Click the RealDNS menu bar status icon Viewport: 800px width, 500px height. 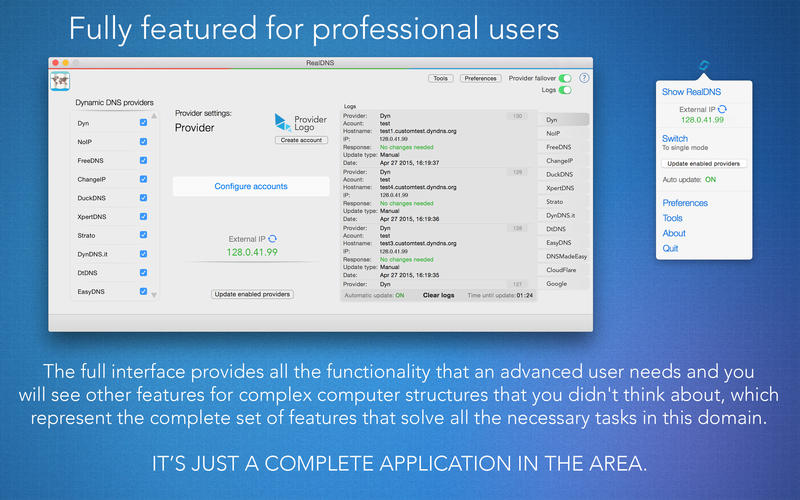point(704,65)
